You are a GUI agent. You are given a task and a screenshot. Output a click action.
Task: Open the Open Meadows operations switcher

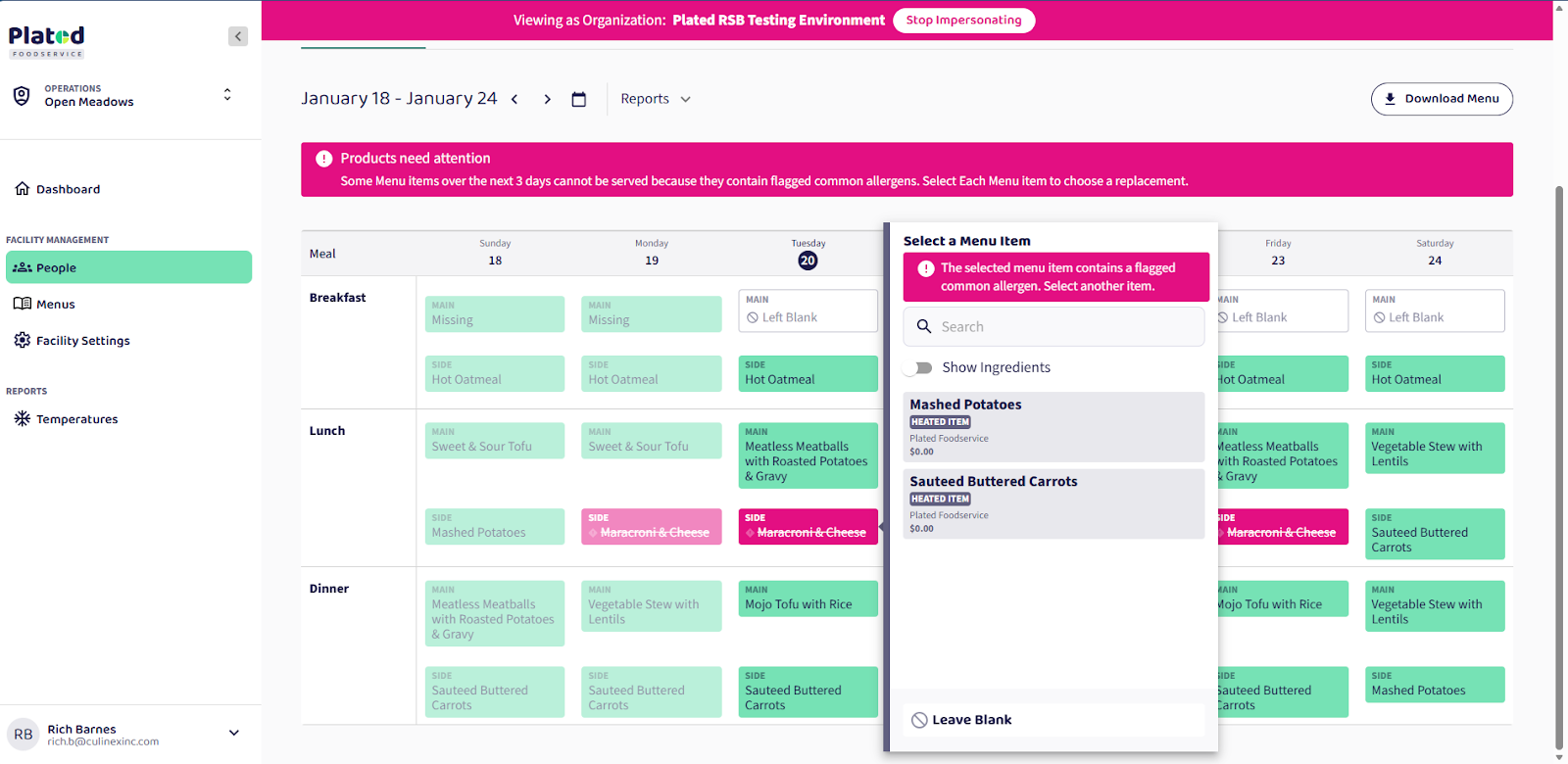point(226,95)
